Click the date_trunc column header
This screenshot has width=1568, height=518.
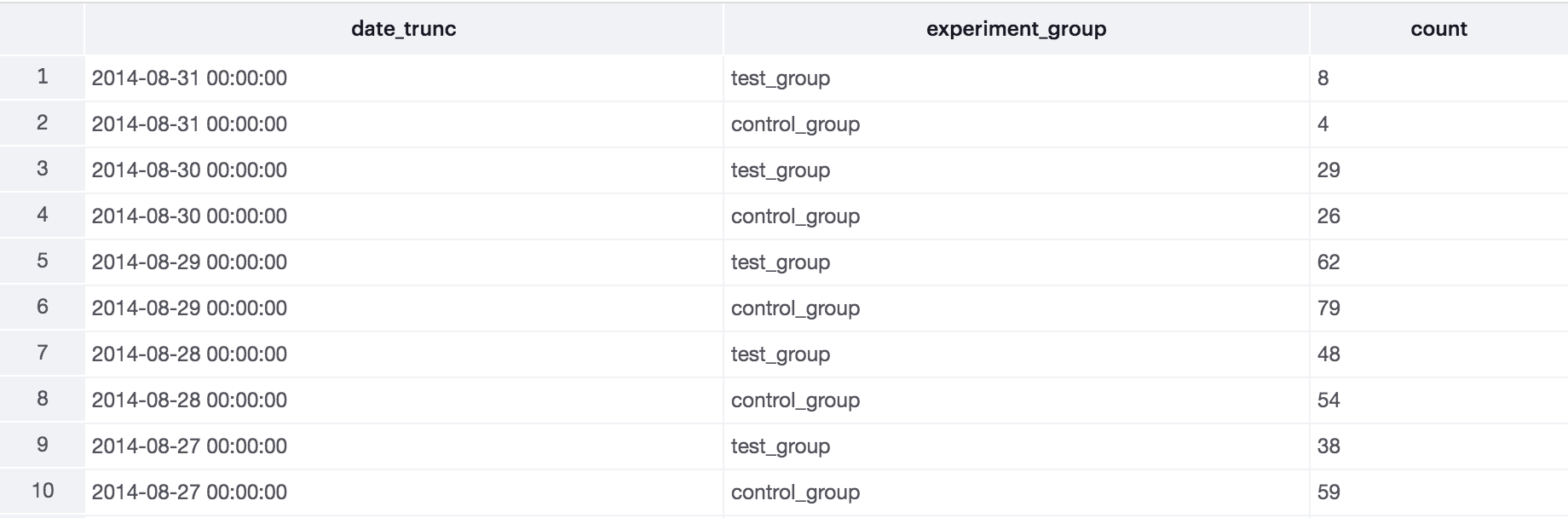click(403, 29)
